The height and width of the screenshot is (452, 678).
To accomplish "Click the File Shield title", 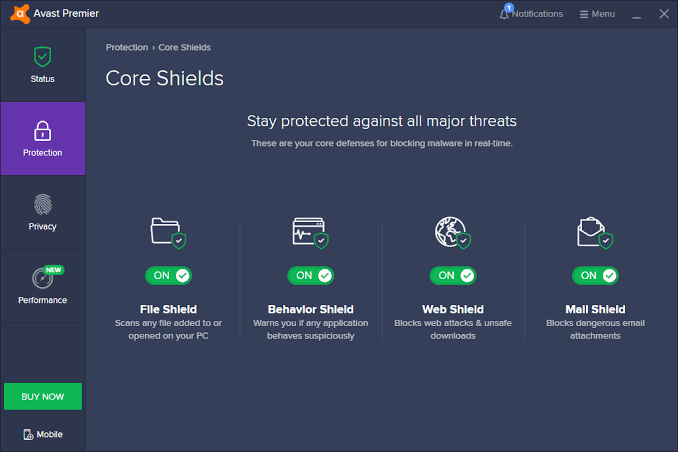I will point(168,309).
